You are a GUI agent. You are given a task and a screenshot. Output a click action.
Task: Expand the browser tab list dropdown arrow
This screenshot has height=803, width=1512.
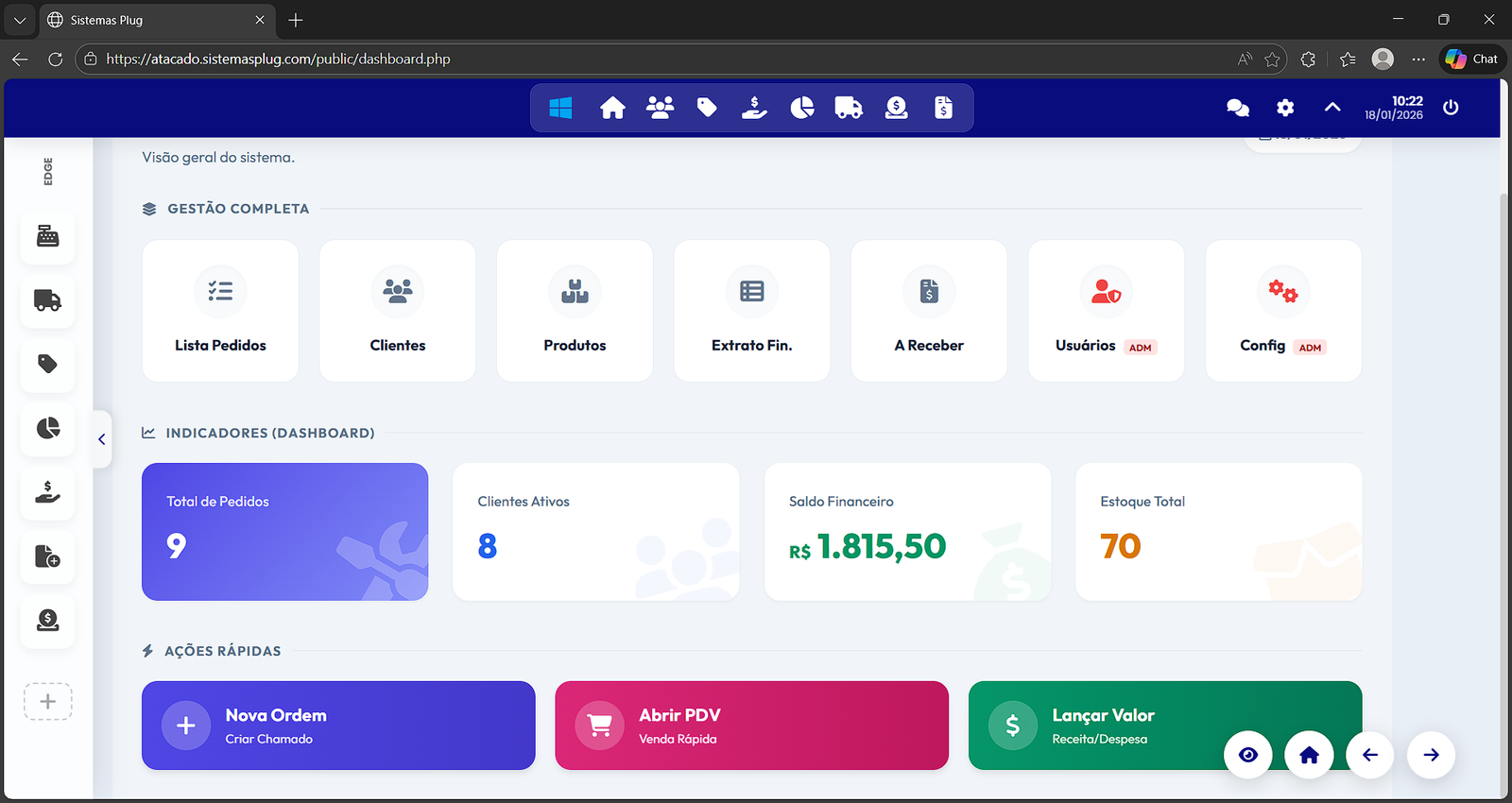tap(20, 20)
